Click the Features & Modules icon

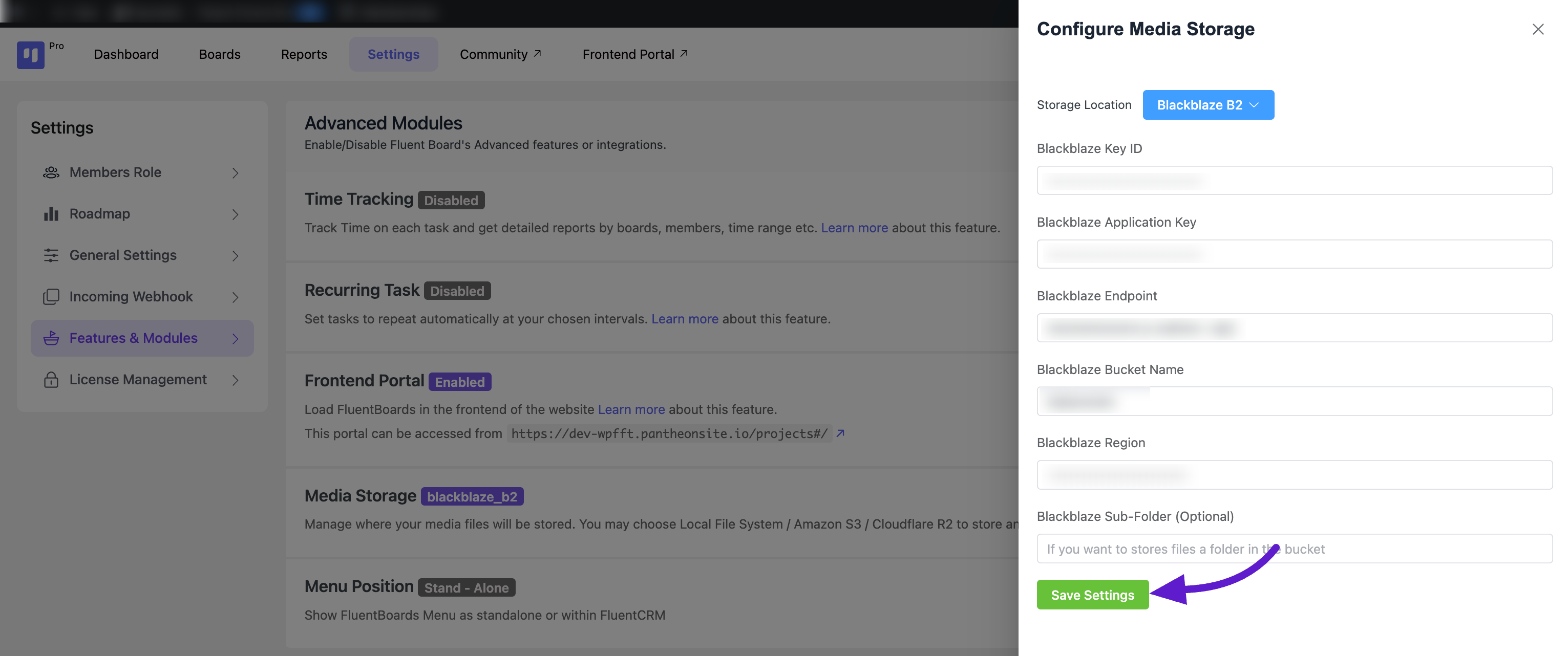[51, 338]
